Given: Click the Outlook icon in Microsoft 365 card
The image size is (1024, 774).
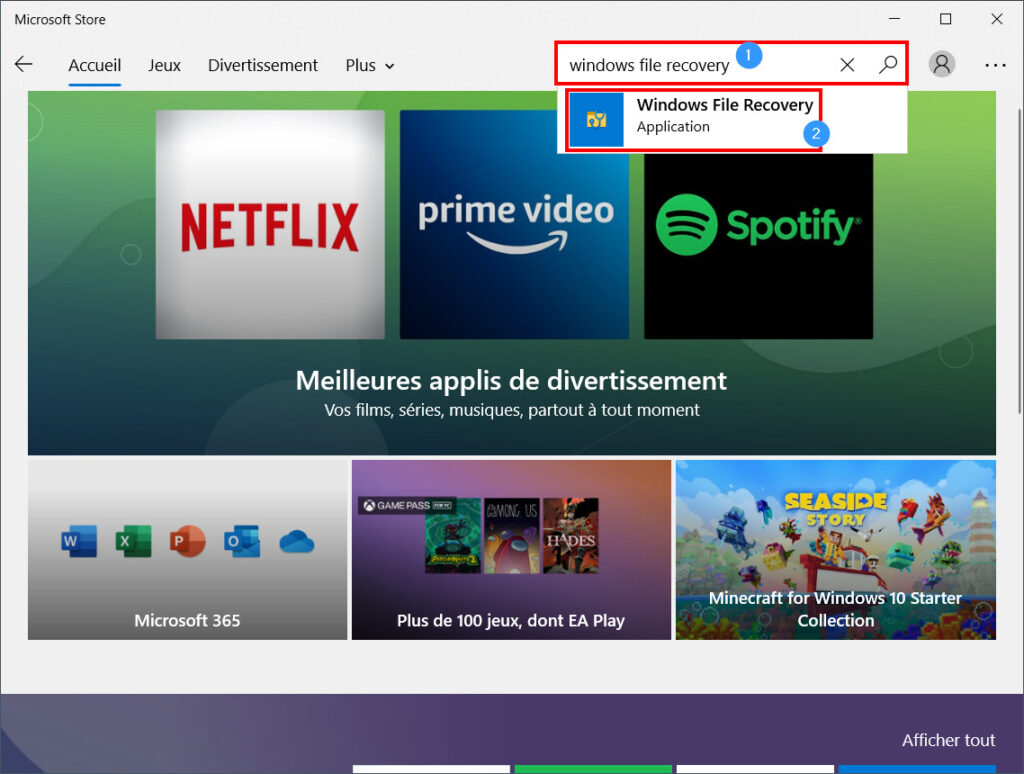Looking at the screenshot, I should click(x=242, y=541).
